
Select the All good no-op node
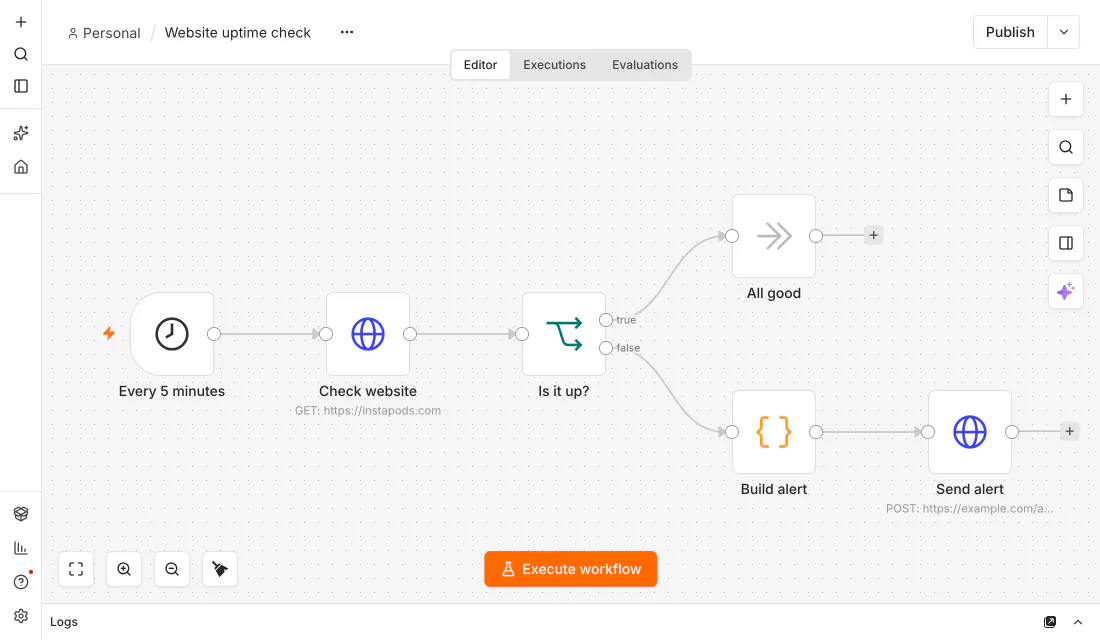774,236
